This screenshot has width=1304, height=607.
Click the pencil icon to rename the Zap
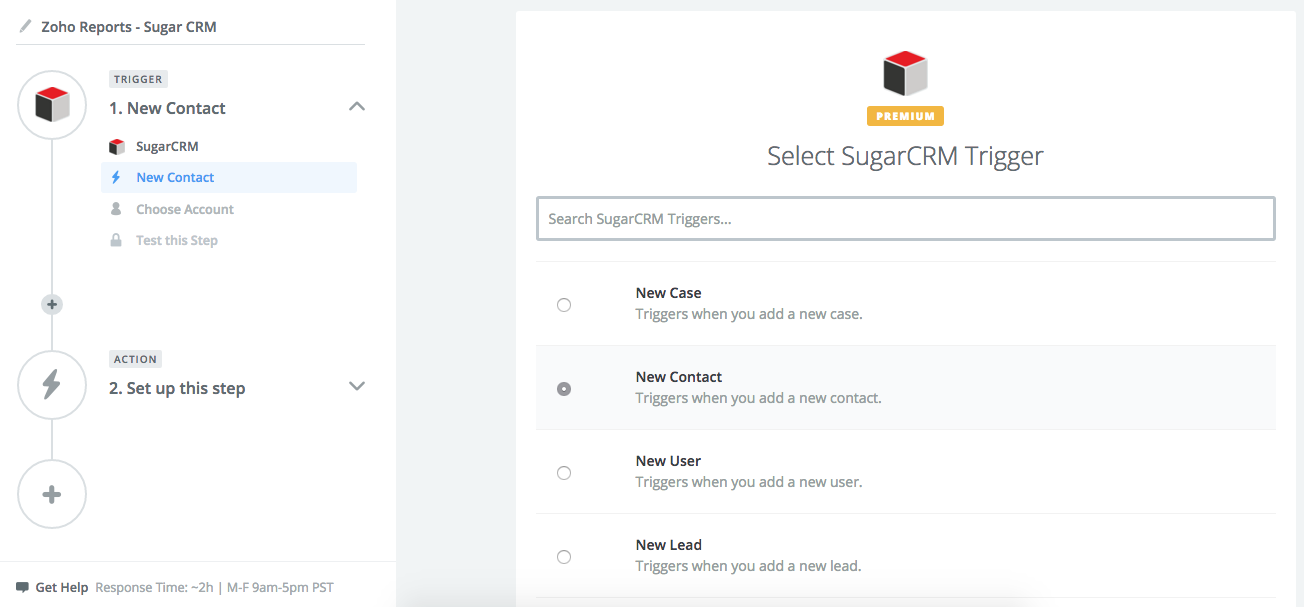25,27
